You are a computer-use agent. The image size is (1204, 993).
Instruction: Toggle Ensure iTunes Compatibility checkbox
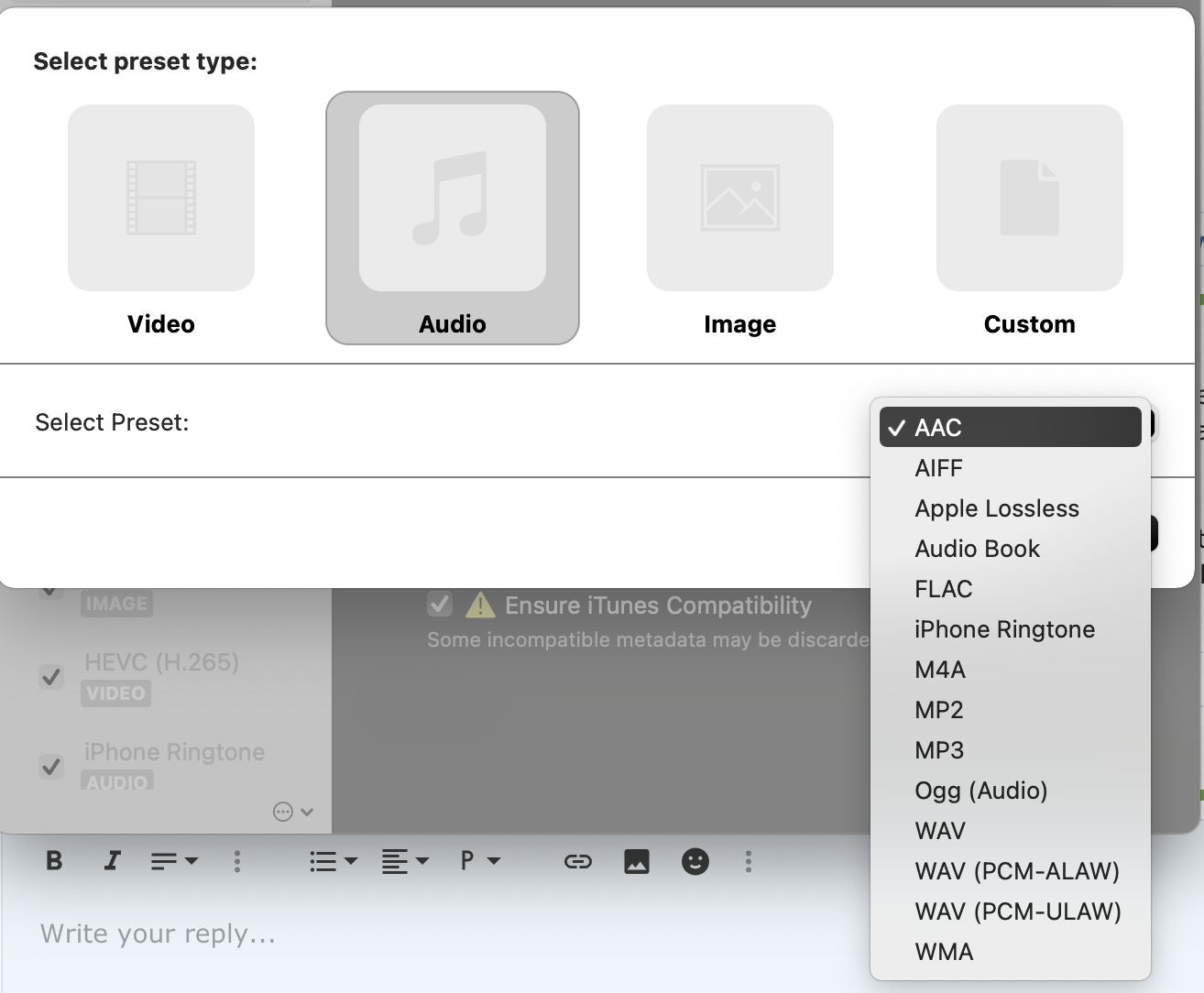coord(440,605)
